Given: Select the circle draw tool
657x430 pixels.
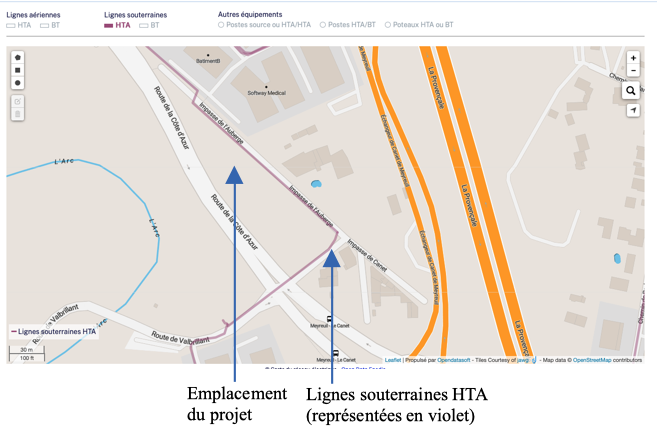Looking at the screenshot, I should [18, 83].
